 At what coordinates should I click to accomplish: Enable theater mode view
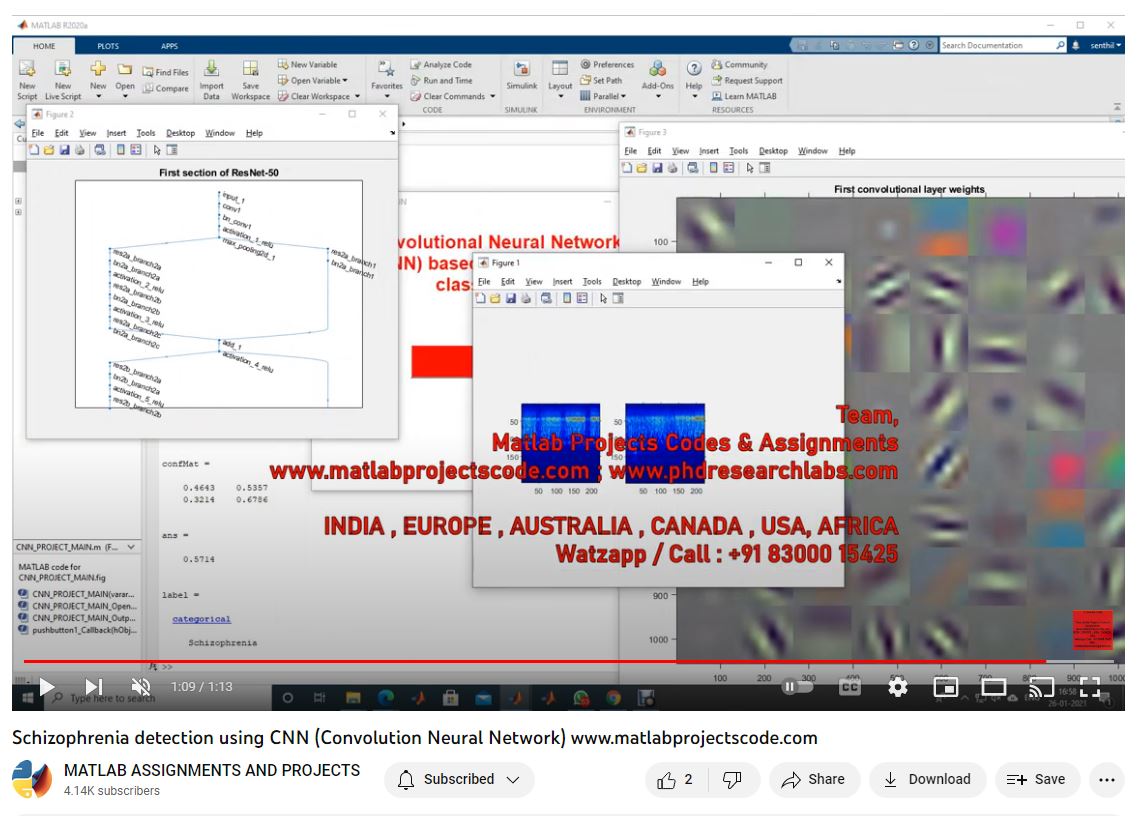[993, 686]
